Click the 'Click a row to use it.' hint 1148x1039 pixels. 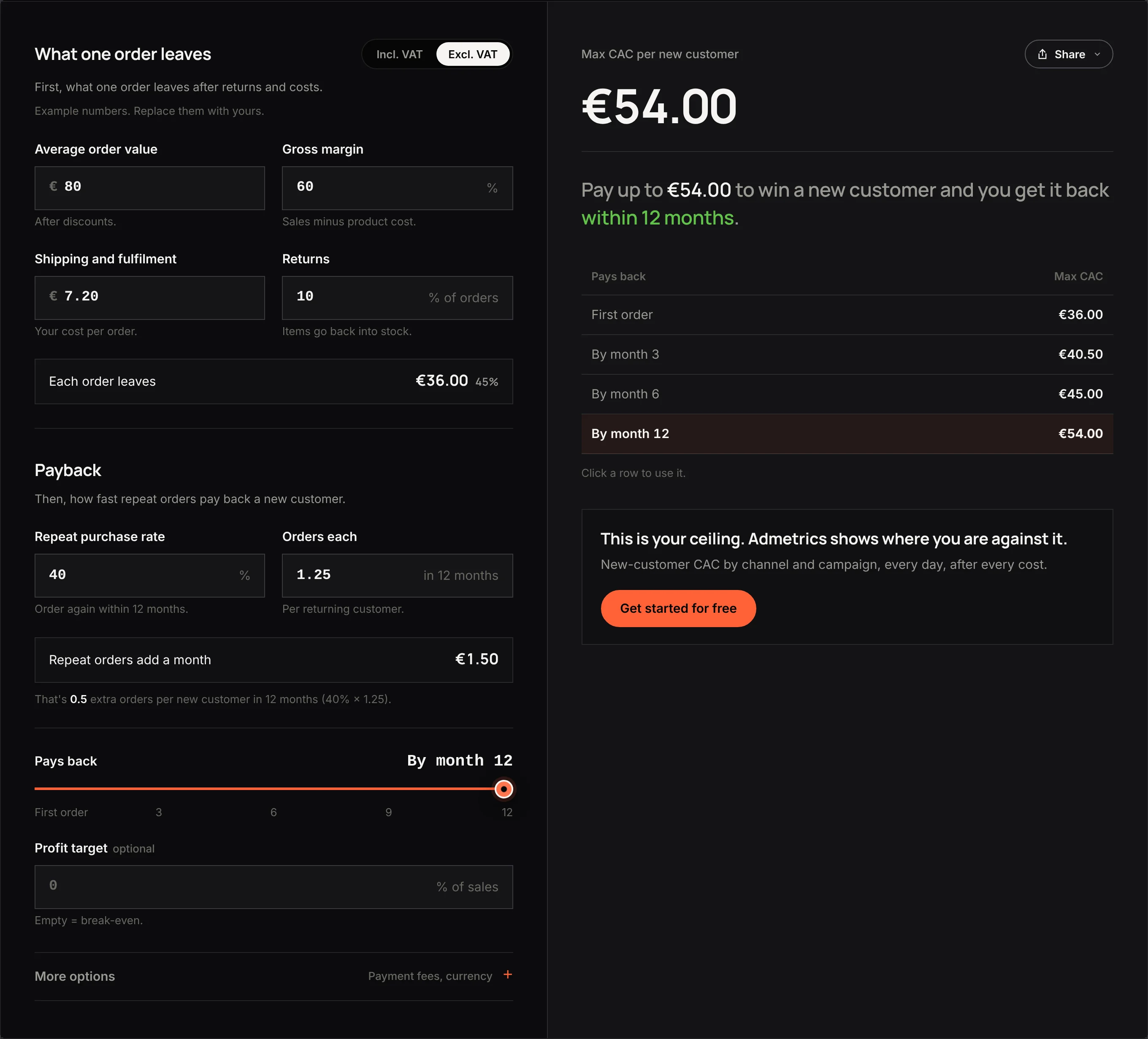click(x=633, y=473)
